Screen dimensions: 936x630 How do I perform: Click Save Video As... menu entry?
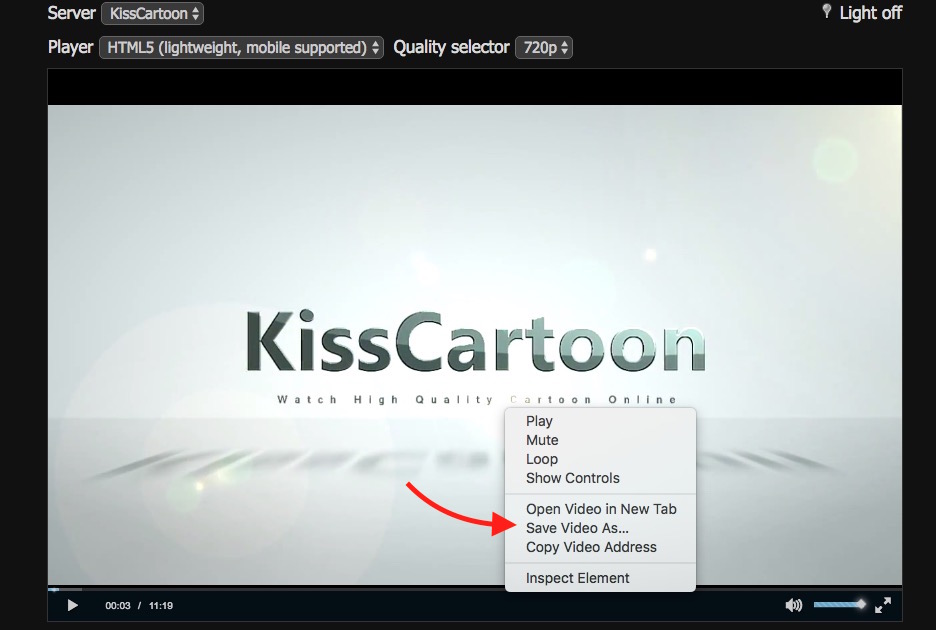coord(577,528)
